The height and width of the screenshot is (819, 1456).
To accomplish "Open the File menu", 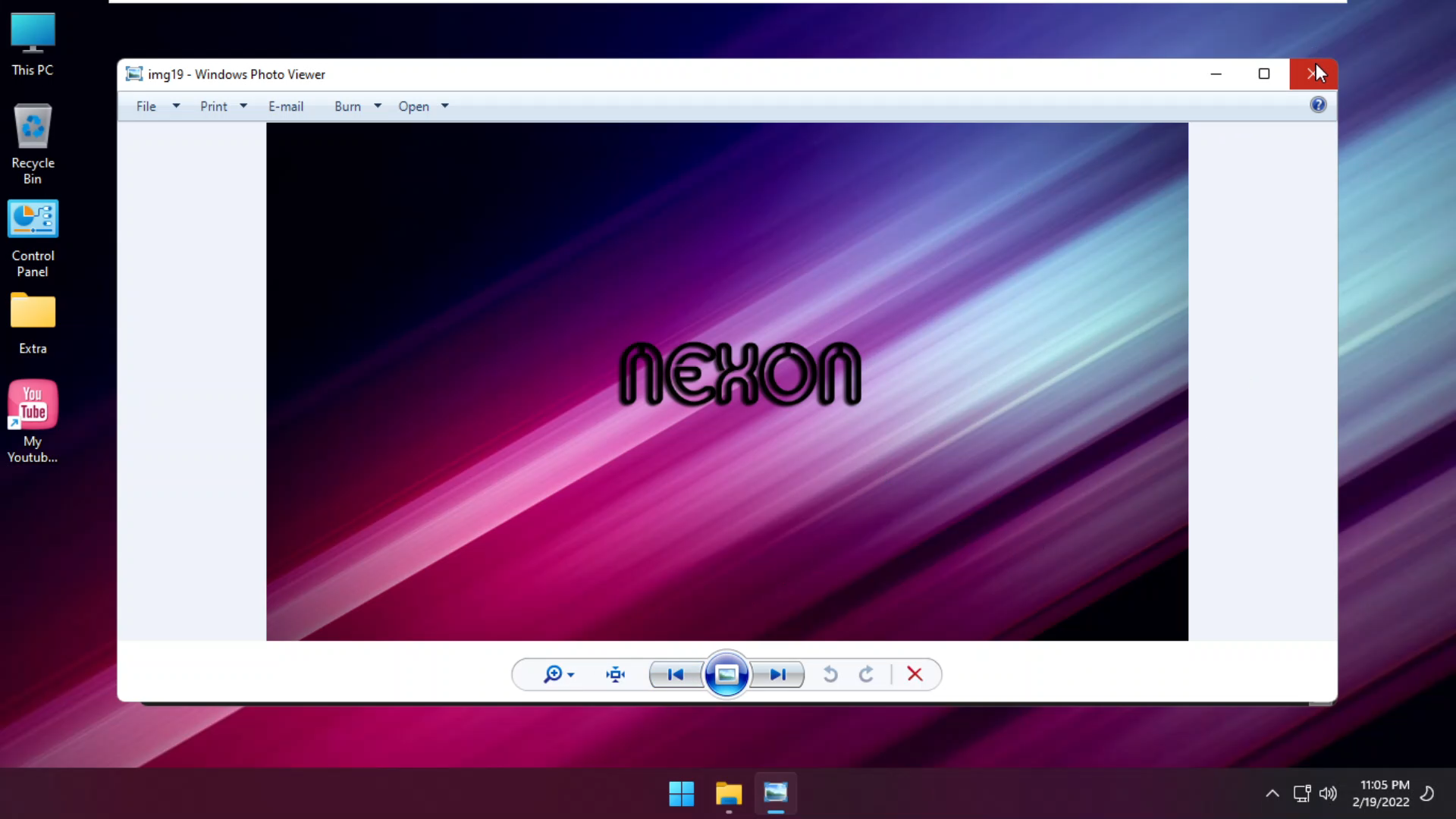I will 146,106.
